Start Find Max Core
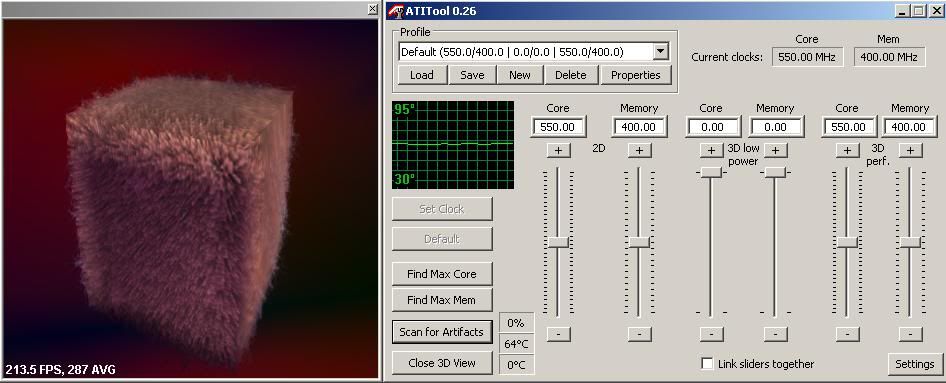This screenshot has width=946, height=383. 442,274
